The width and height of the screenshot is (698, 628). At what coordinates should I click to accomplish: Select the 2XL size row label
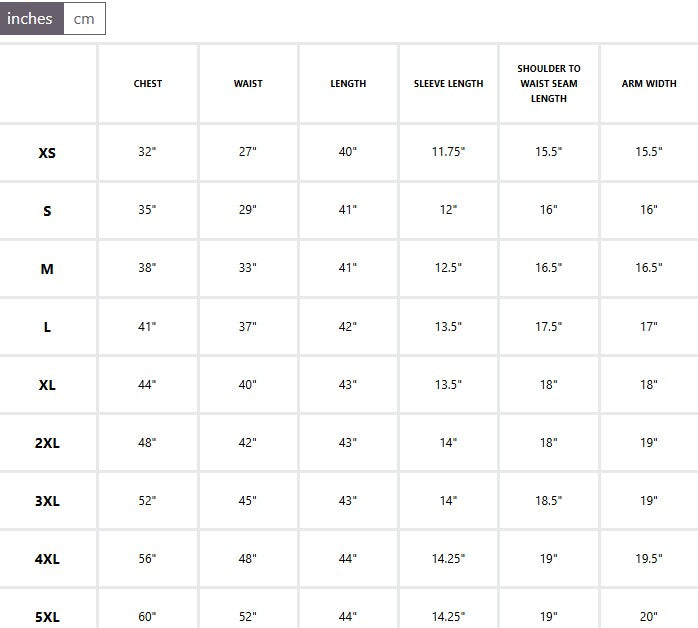tap(47, 443)
